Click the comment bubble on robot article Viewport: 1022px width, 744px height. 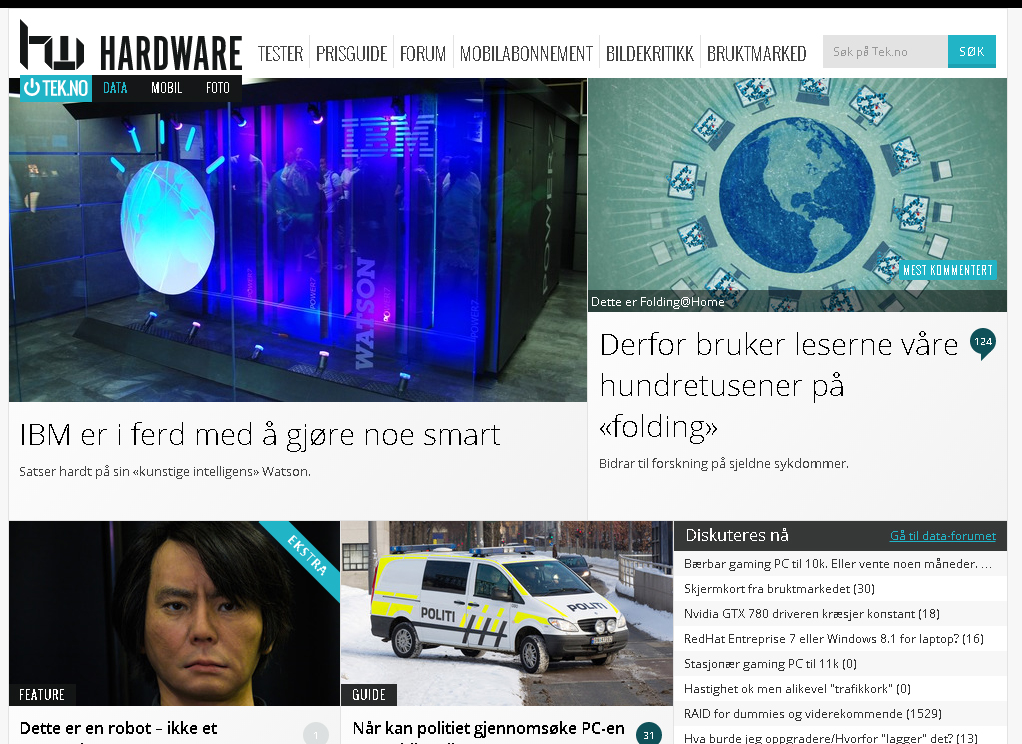(x=315, y=734)
